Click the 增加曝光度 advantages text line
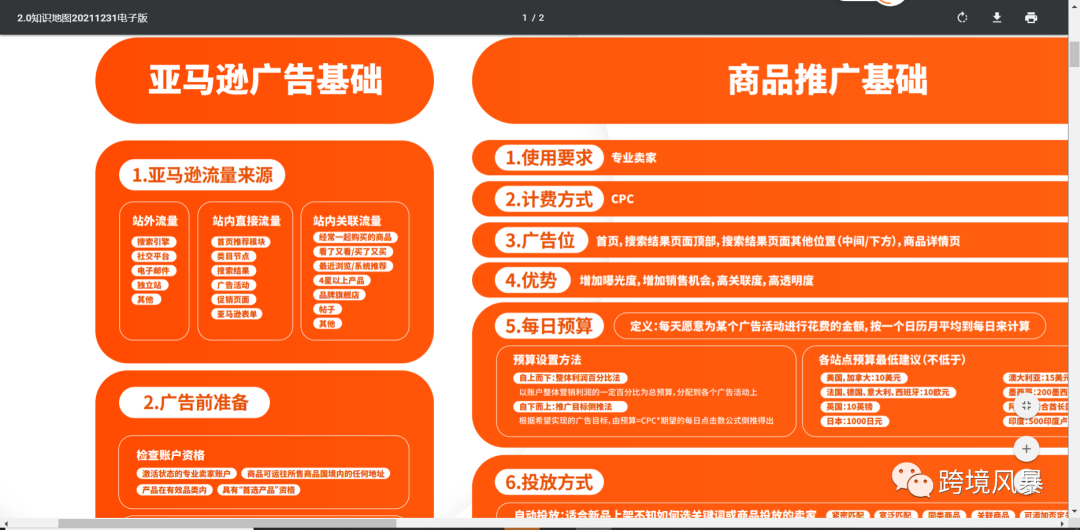 (x=697, y=281)
